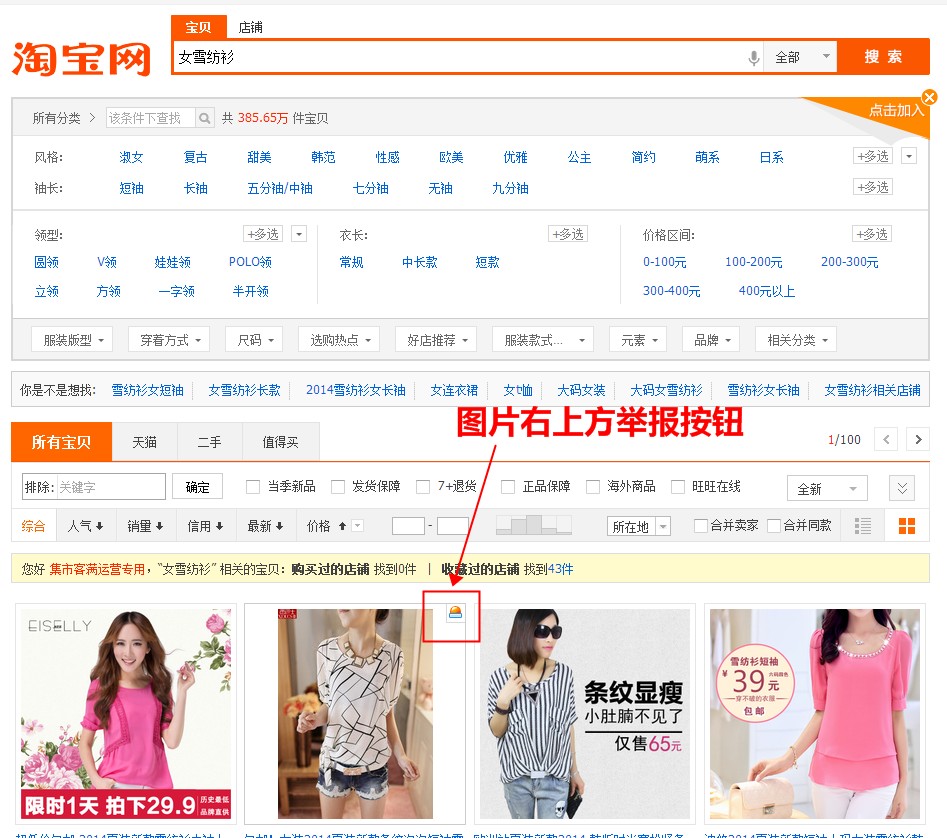Click the 女雪纺衫长款 suggestion link
This screenshot has height=838, width=947.
pyautogui.click(x=244, y=390)
